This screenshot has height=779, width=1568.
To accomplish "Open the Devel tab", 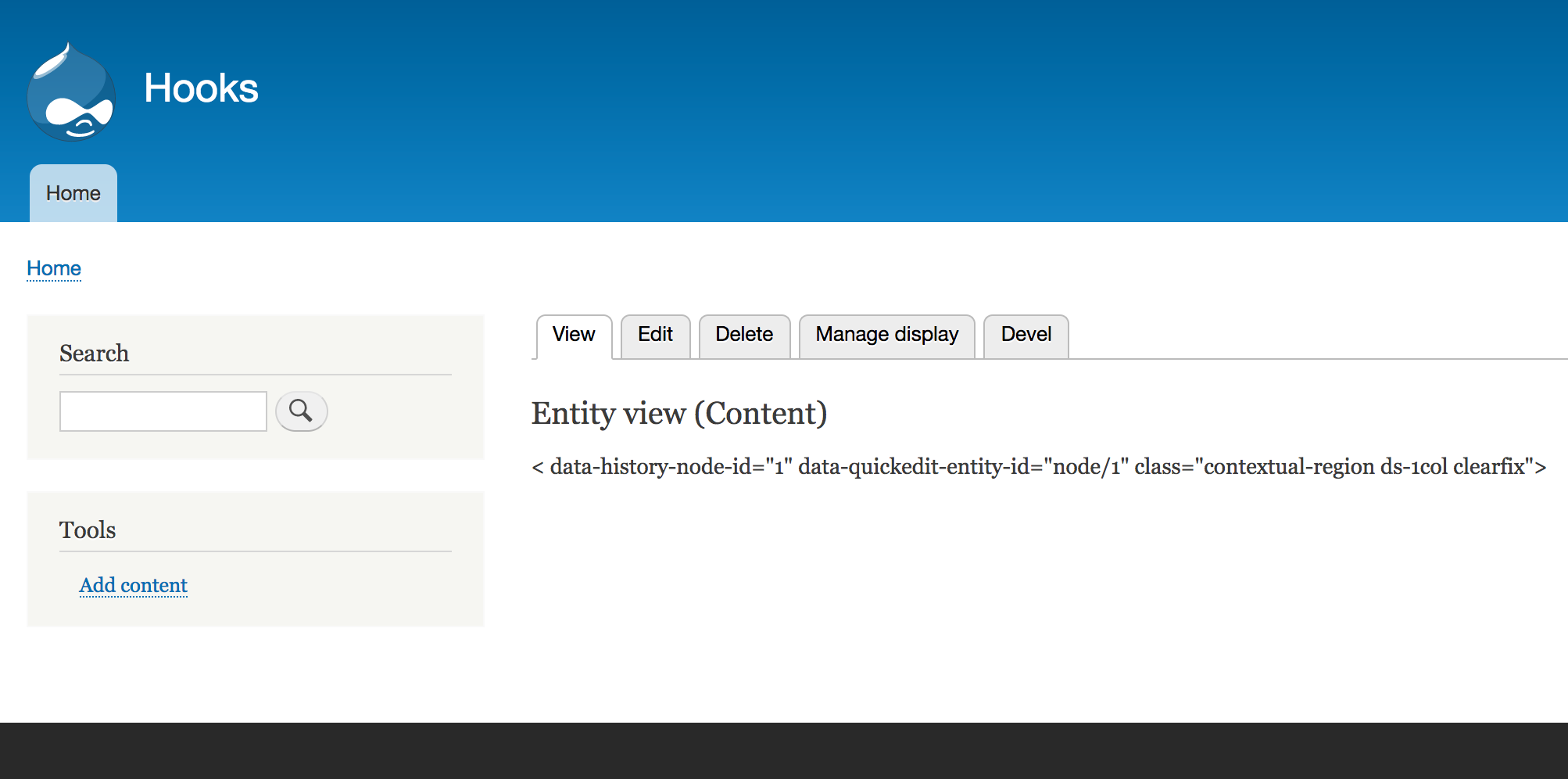I will pos(1026,335).
